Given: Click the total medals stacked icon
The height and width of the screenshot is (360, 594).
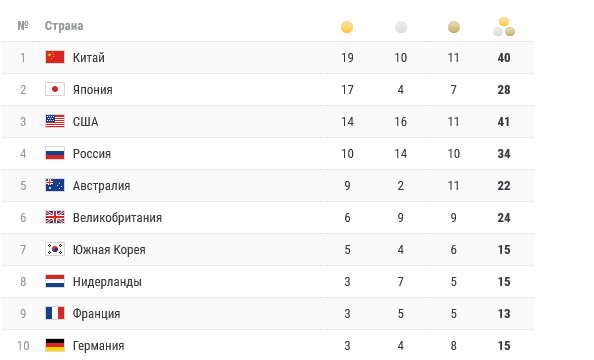Looking at the screenshot, I should click(504, 27).
